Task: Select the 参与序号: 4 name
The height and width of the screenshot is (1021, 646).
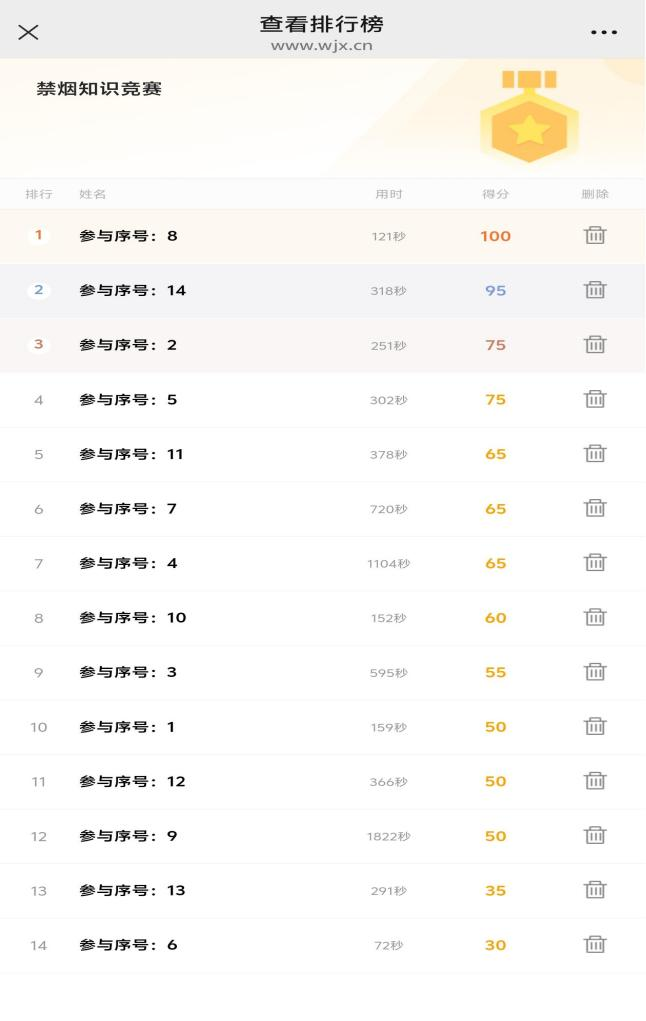Action: [128, 563]
